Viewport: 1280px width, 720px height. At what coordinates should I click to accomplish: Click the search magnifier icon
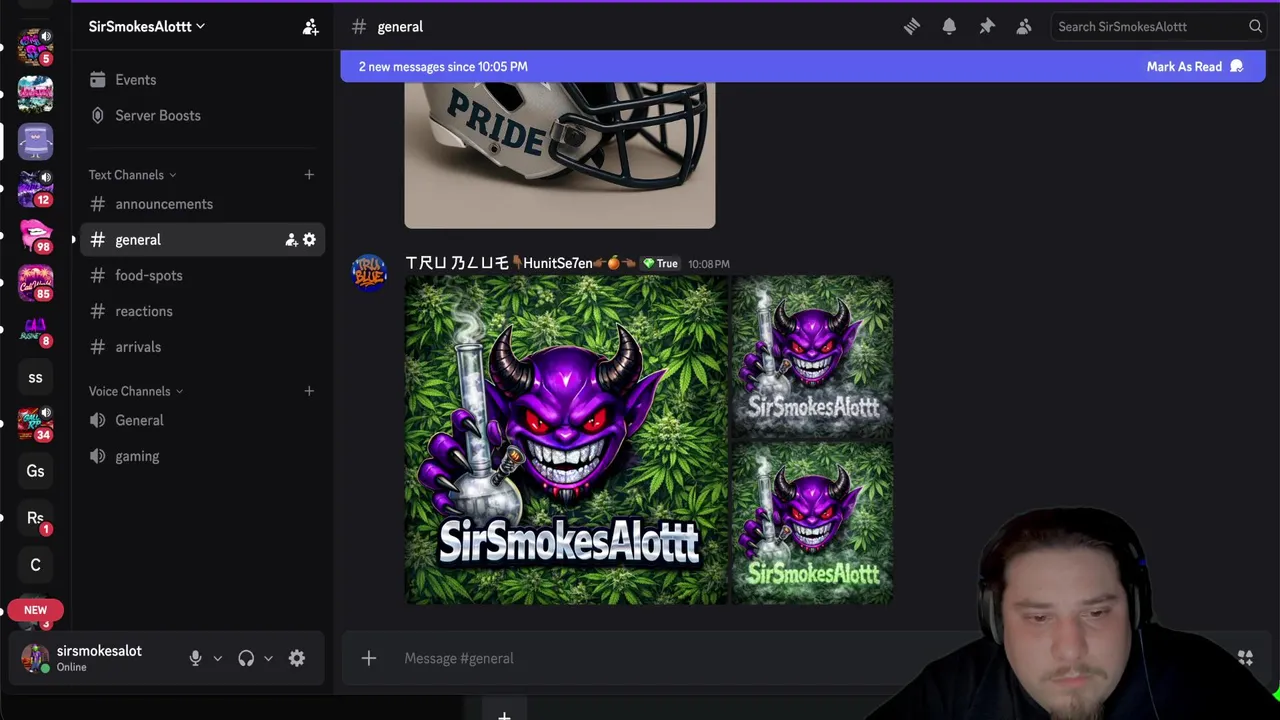(1255, 27)
